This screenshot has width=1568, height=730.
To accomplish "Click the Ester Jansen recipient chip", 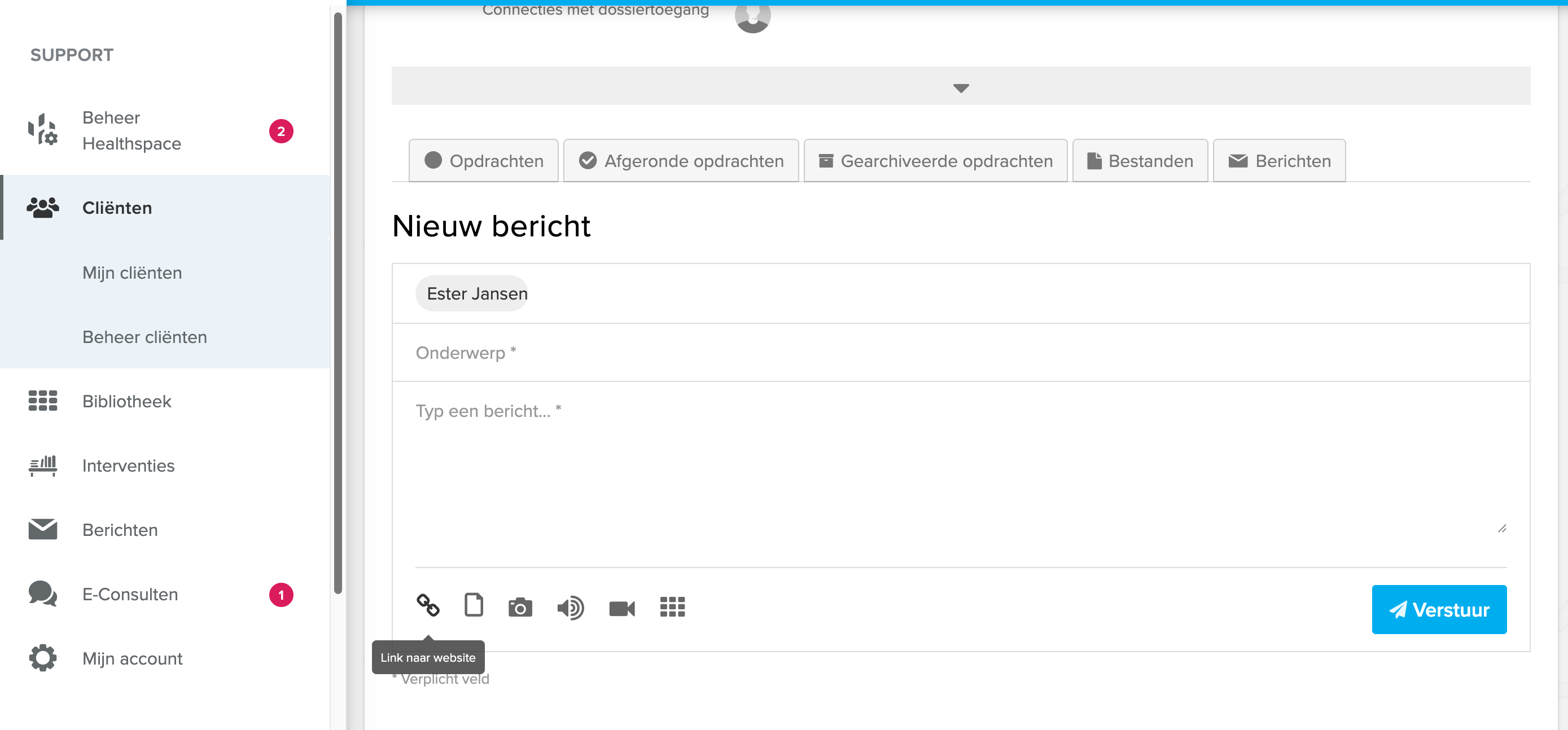I will [472, 293].
